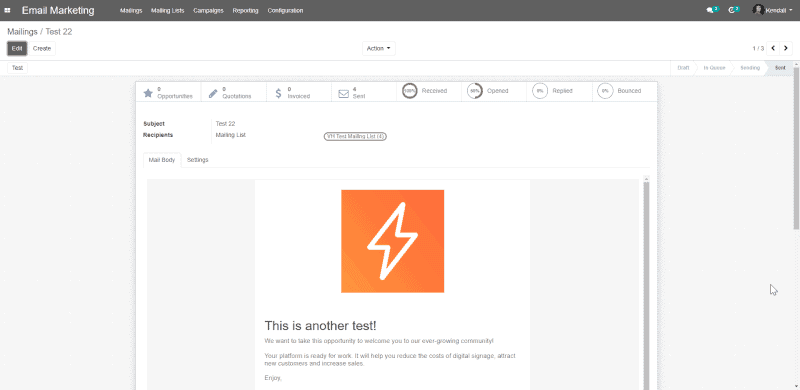Open the apps grid menu icon
This screenshot has height=390, width=800.
pos(7,10)
